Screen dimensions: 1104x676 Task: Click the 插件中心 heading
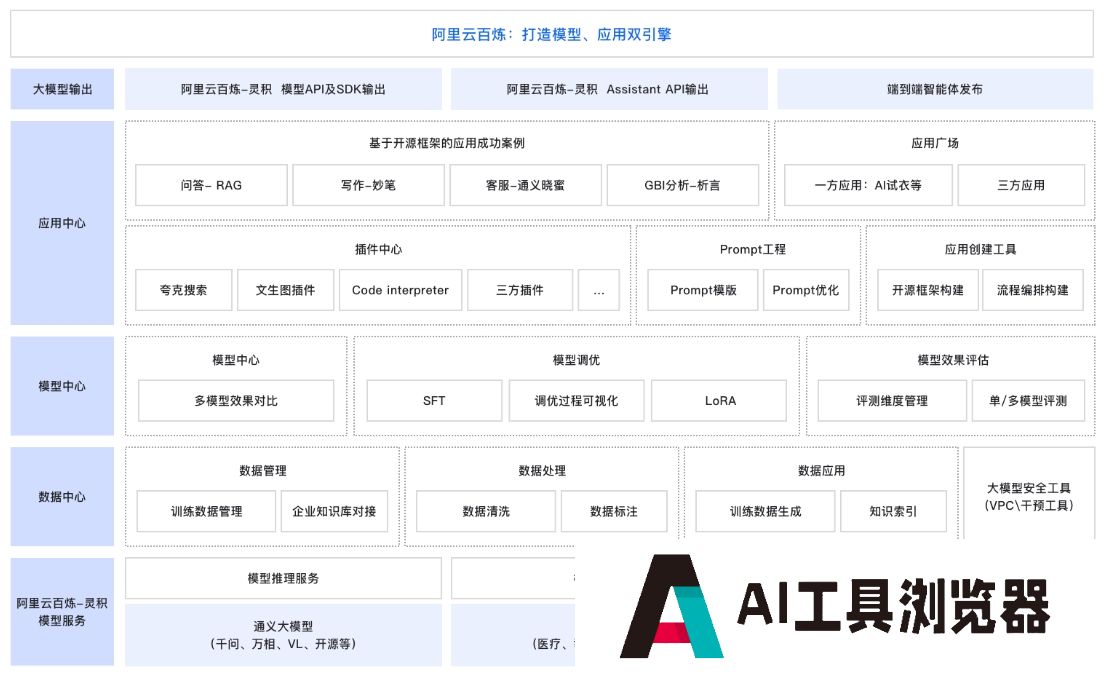[x=378, y=249]
